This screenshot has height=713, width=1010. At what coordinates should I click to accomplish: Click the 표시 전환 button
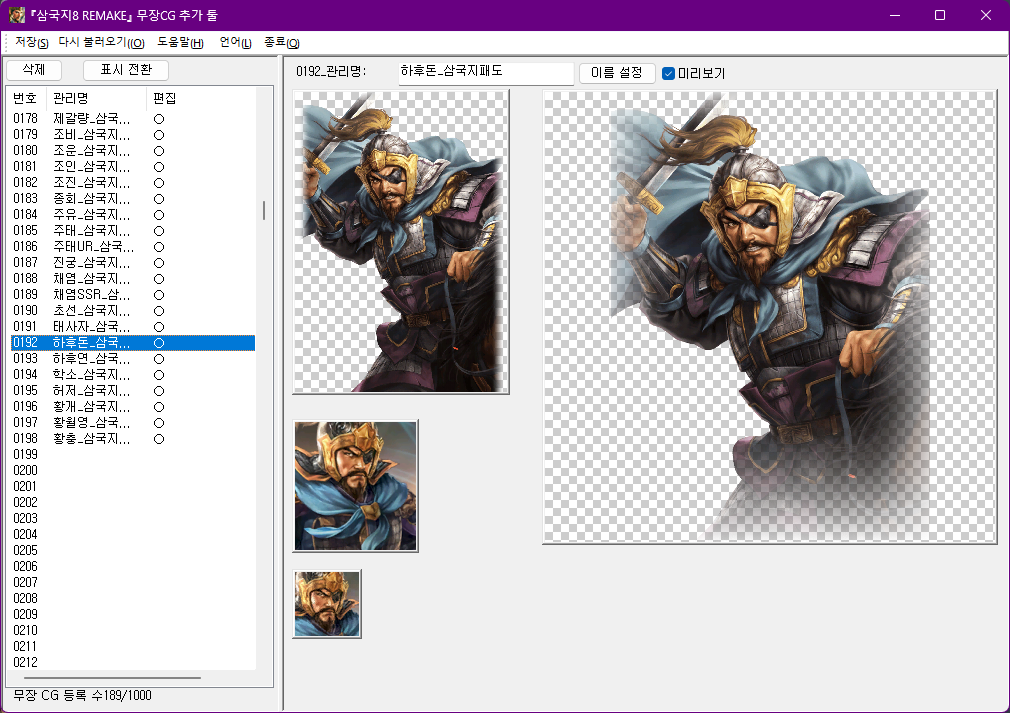coord(126,70)
